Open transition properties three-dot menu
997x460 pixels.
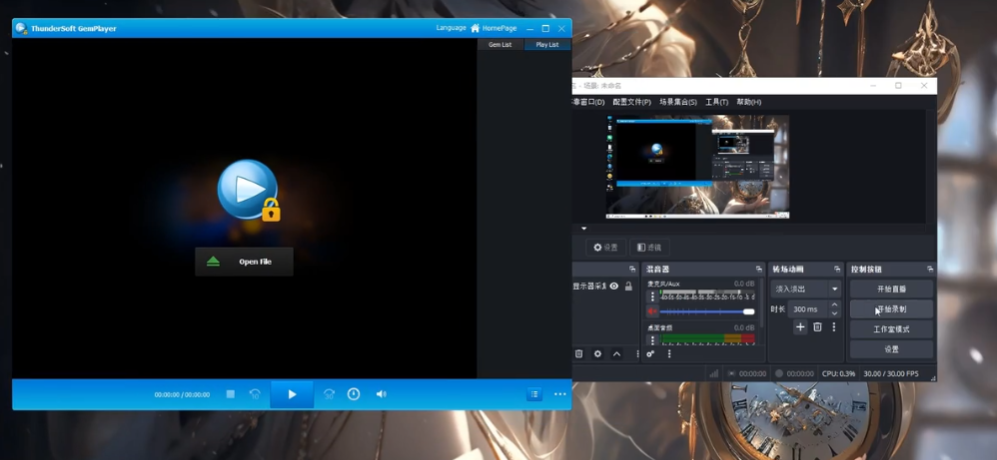pos(834,327)
